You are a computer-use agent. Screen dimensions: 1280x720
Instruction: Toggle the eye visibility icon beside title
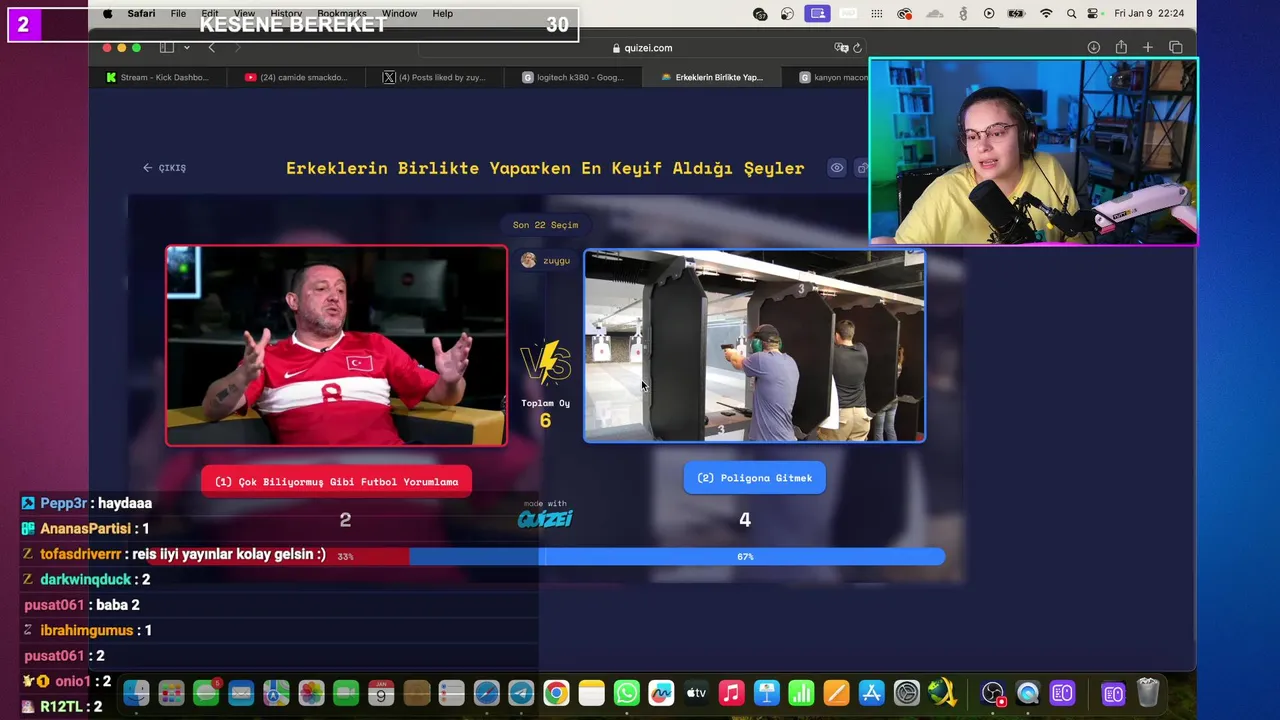[x=837, y=168]
